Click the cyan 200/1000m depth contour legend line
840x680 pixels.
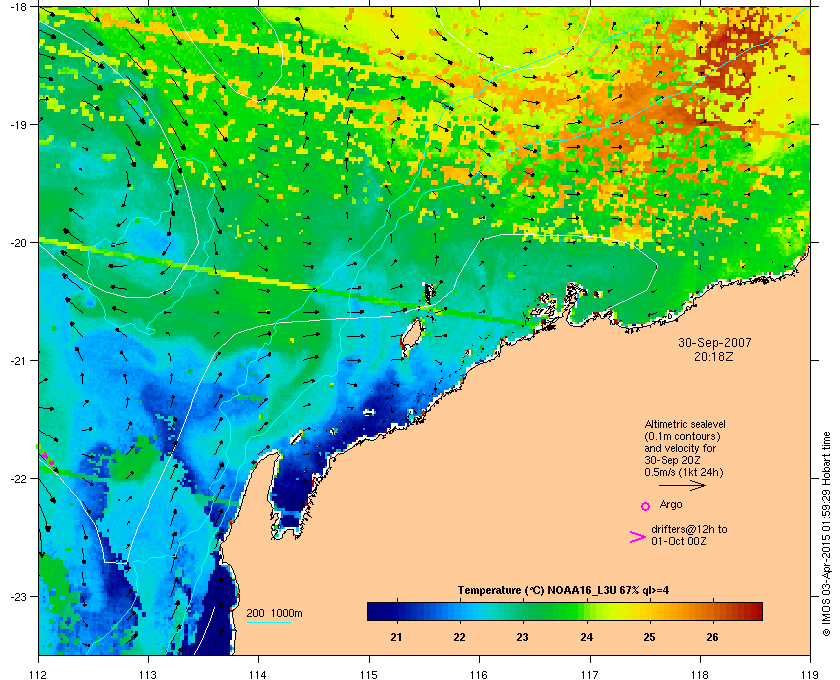point(268,623)
